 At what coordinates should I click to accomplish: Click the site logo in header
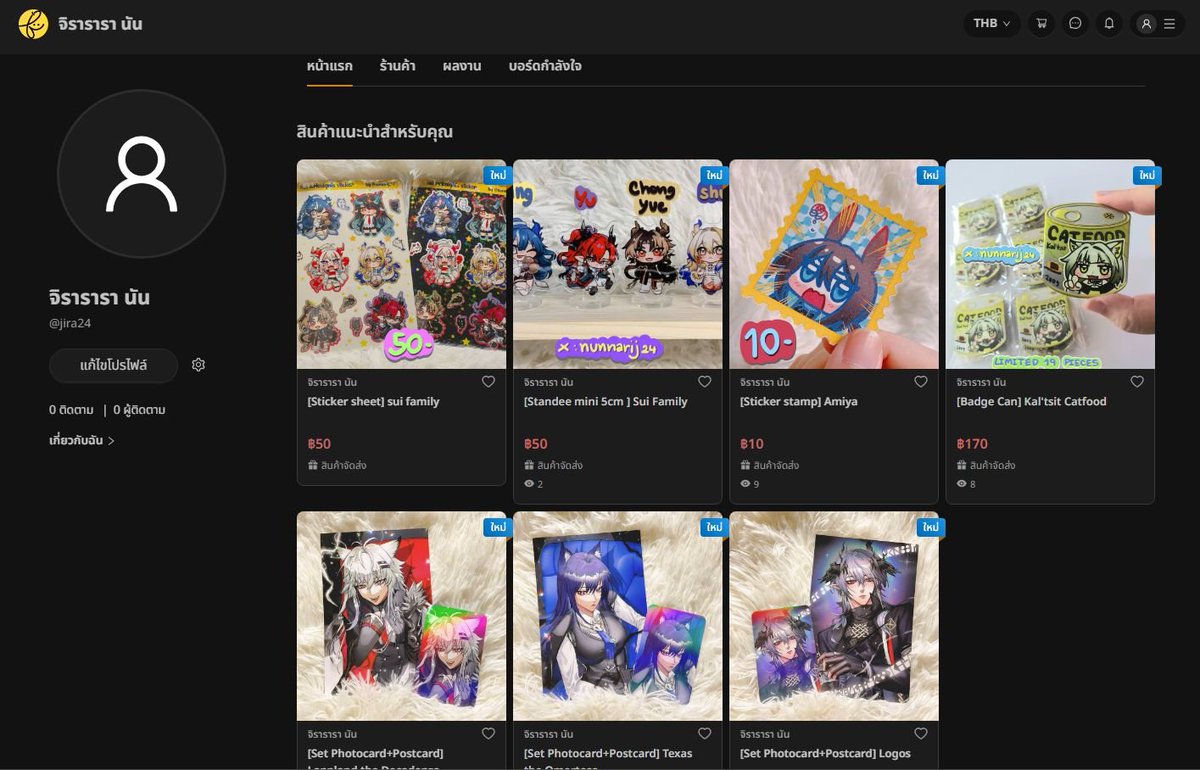tap(33, 23)
